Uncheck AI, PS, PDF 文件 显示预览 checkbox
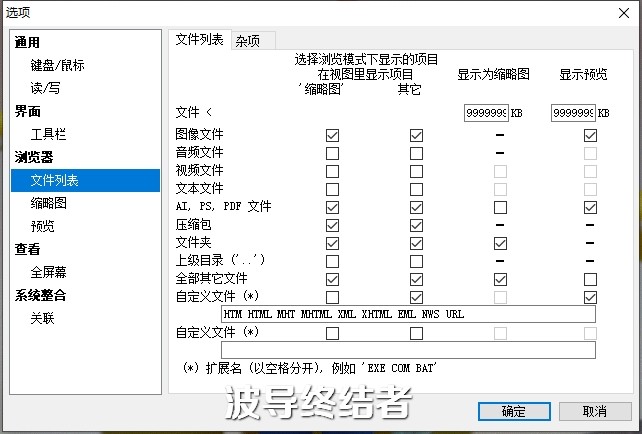This screenshot has height=434, width=642. point(590,208)
